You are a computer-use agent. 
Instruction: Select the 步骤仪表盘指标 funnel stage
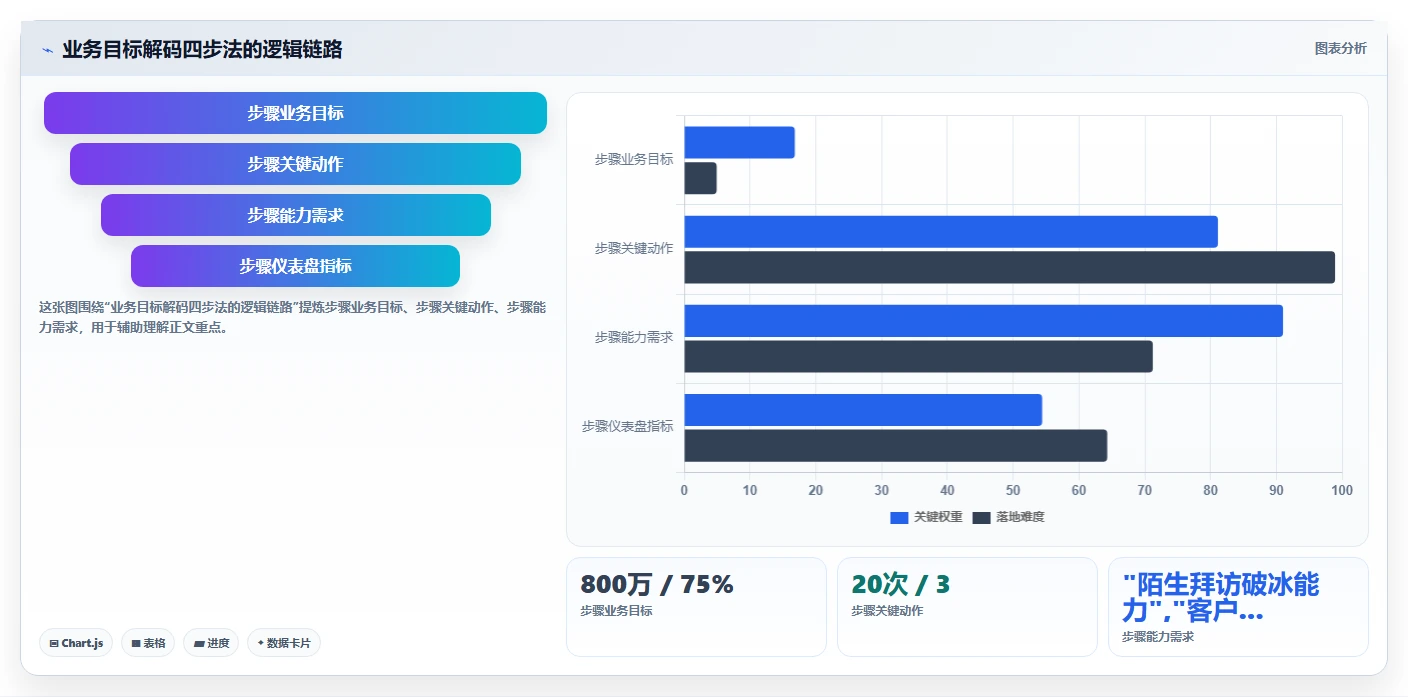click(x=295, y=266)
